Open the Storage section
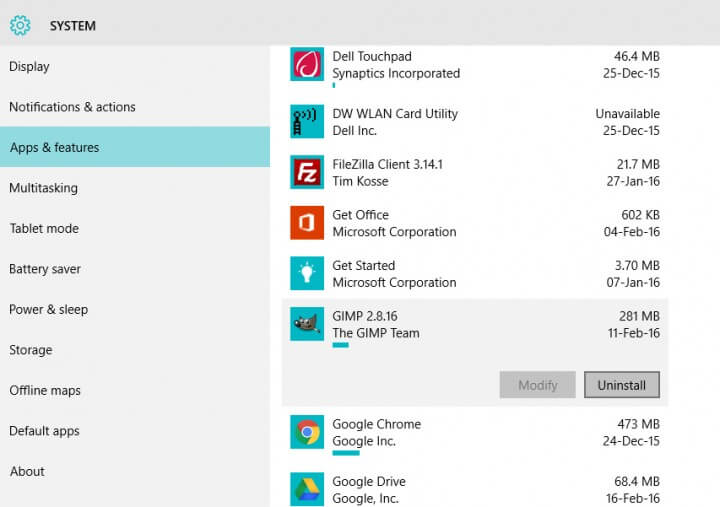 [135, 350]
